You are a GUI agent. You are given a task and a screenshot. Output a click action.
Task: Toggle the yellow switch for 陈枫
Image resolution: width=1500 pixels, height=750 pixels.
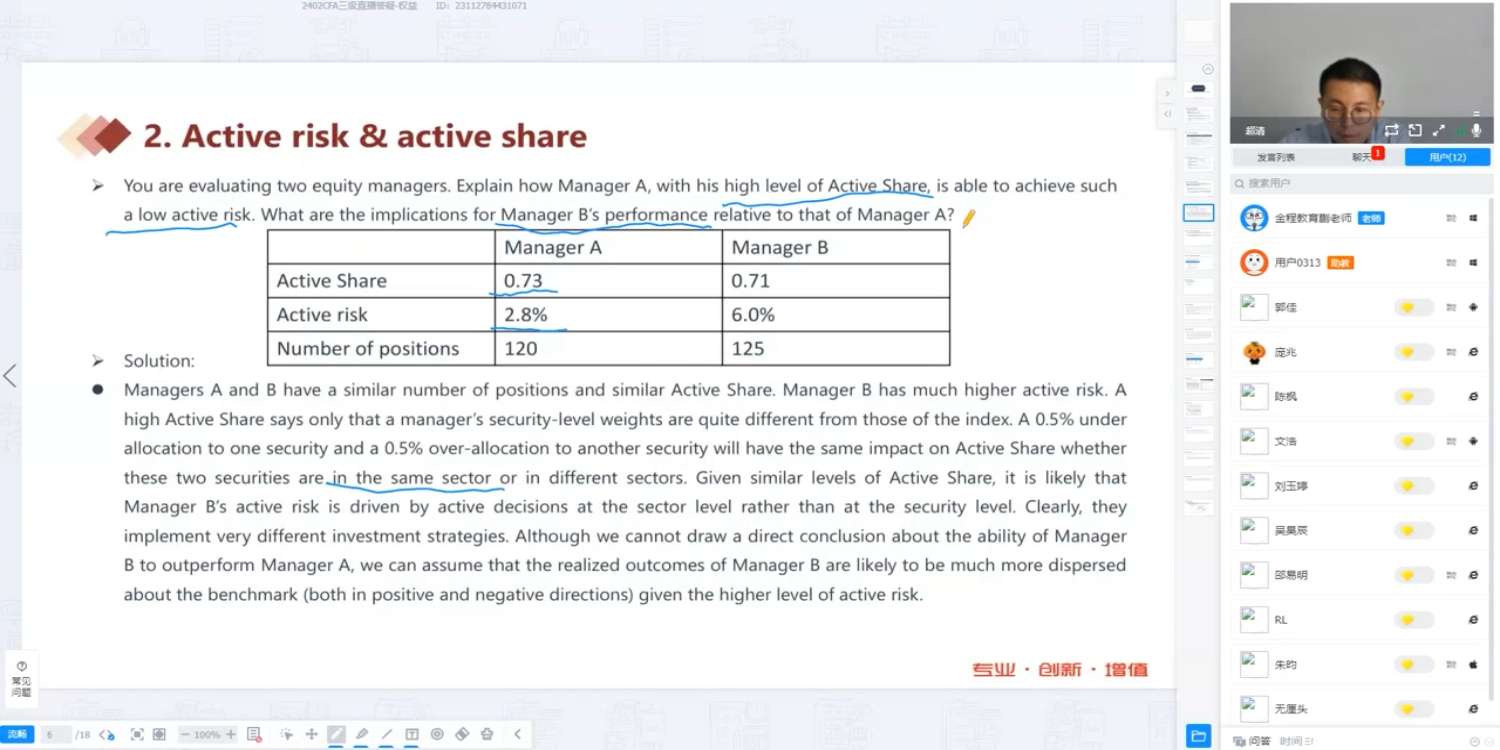(x=1413, y=397)
